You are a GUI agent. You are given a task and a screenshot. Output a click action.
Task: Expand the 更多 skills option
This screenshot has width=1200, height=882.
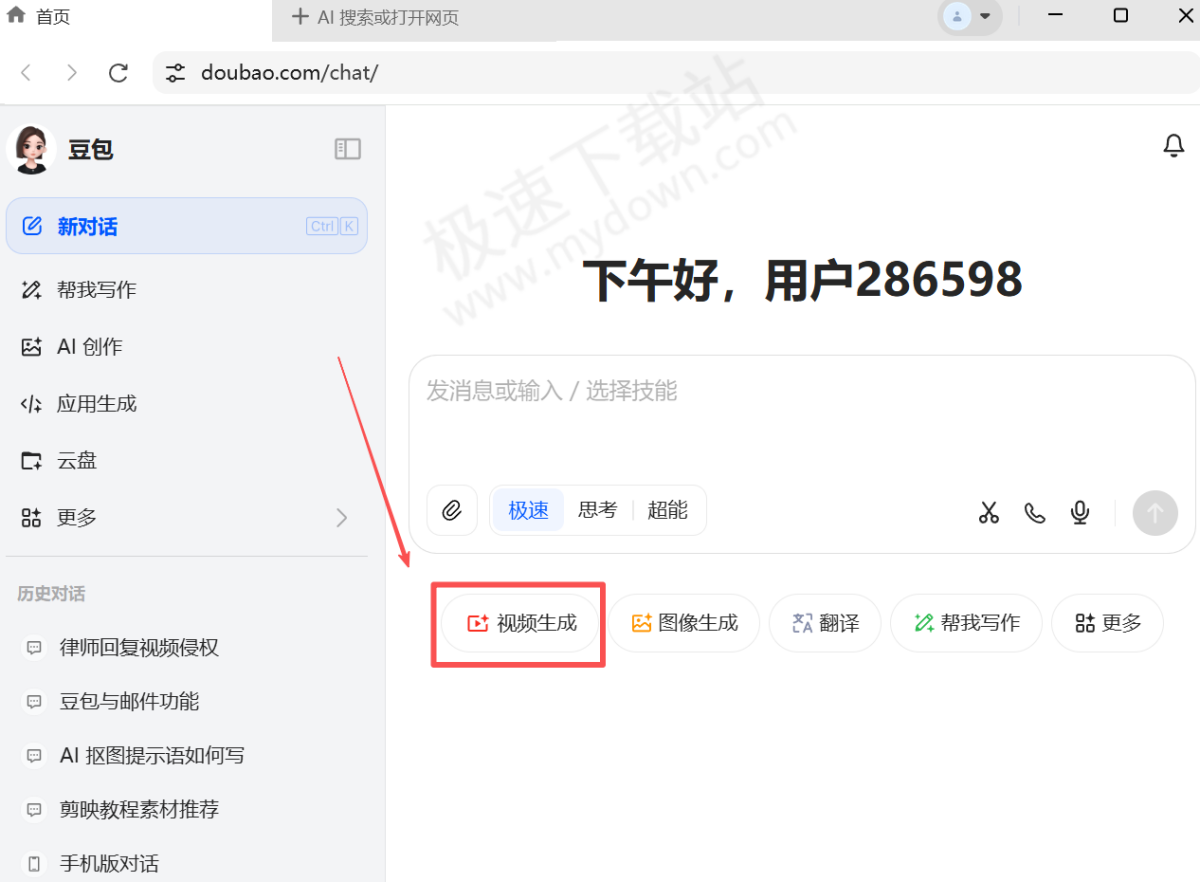point(1107,622)
